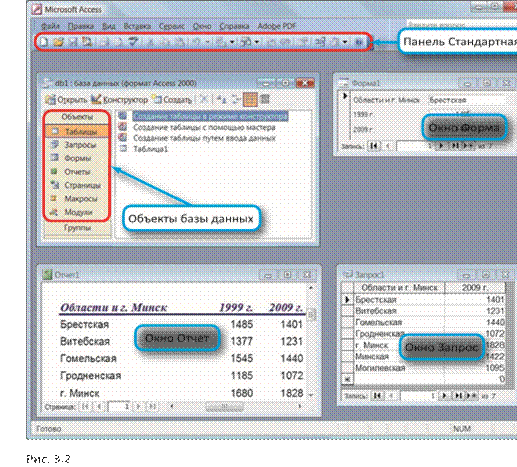Save using the diskette icon in the toolbar
The image size is (517, 467).
click(x=73, y=42)
